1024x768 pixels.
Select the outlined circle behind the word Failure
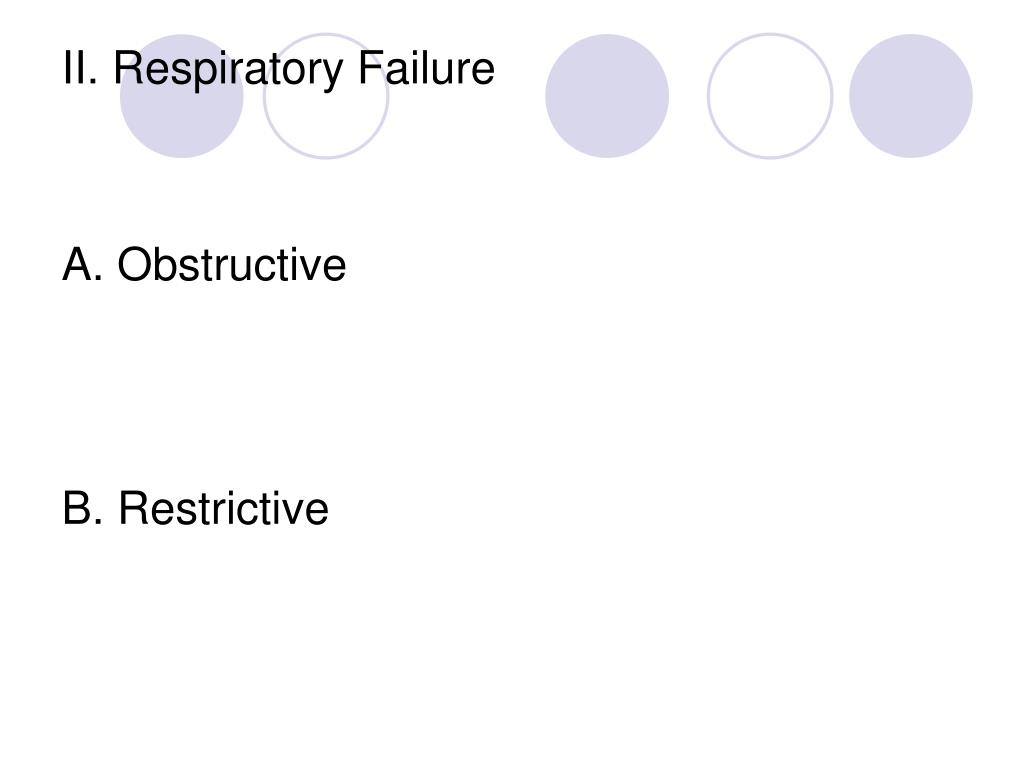pyautogui.click(x=326, y=96)
